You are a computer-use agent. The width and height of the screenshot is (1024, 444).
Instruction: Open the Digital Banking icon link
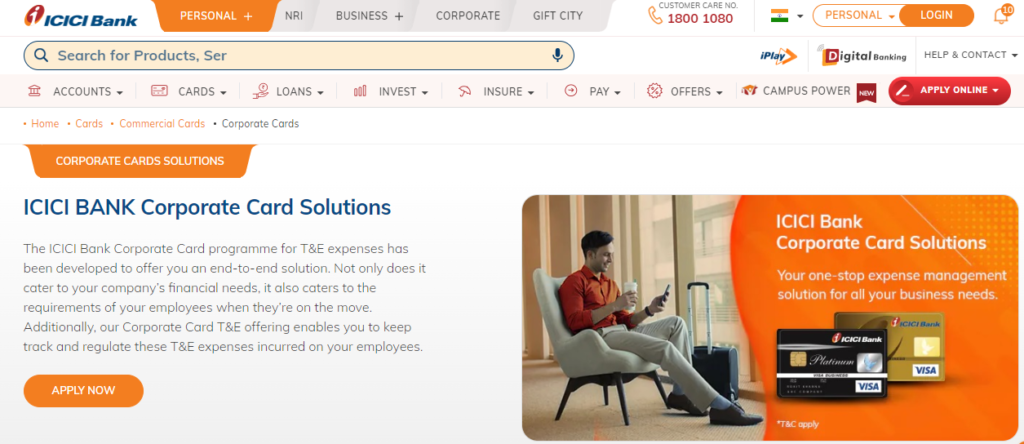865,56
